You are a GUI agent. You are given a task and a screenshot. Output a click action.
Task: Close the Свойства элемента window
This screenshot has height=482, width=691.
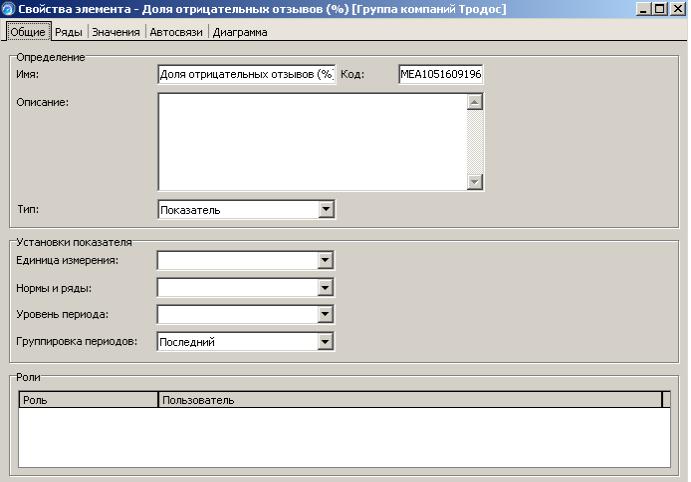coord(678,9)
